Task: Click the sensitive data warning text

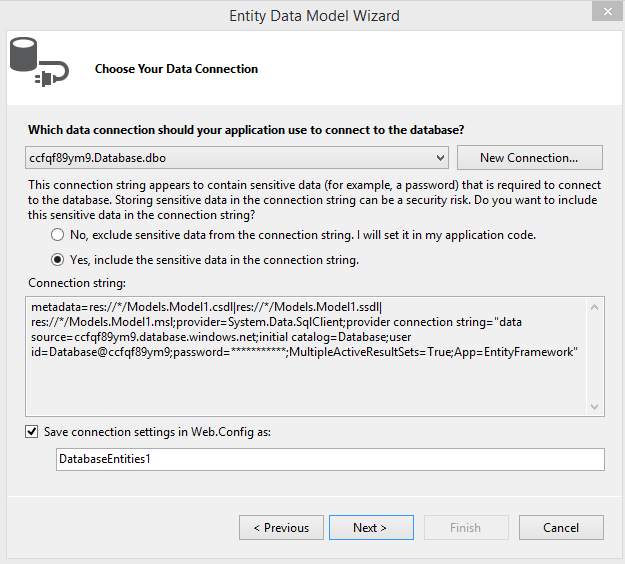Action: (314, 200)
